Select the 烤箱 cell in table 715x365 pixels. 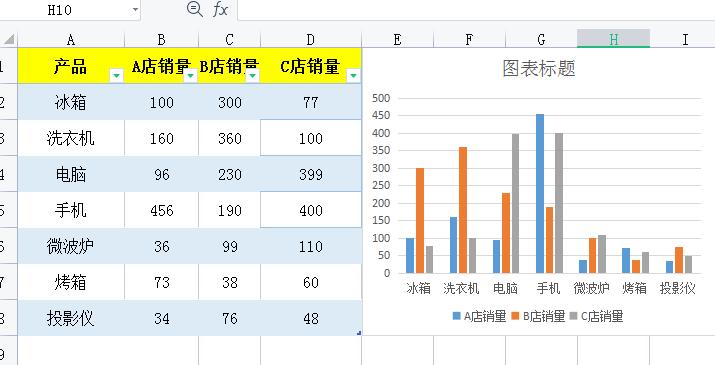tap(71, 282)
